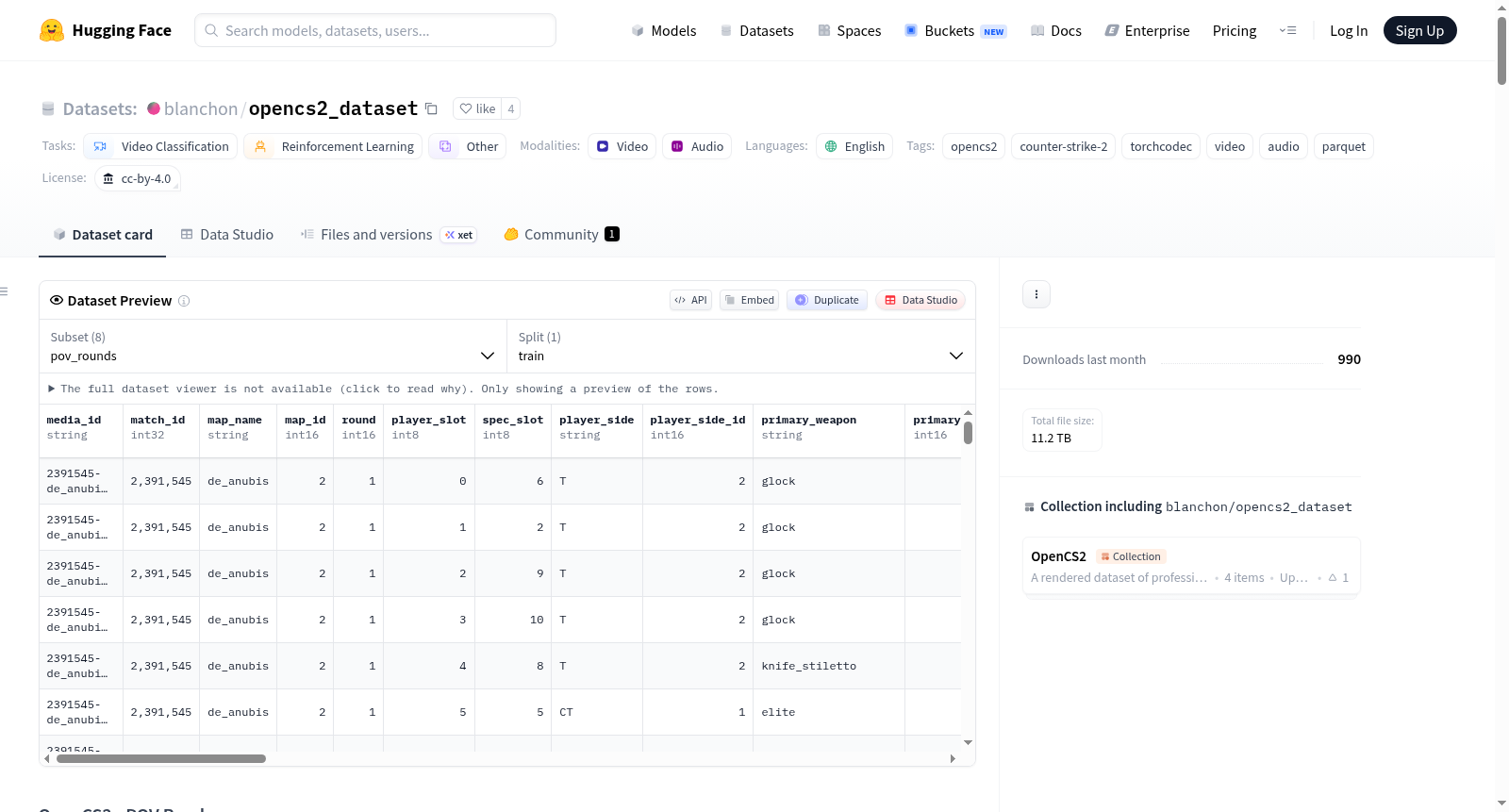Click the heart like icon
Viewport: 1509px width, 812px height.
tap(466, 108)
